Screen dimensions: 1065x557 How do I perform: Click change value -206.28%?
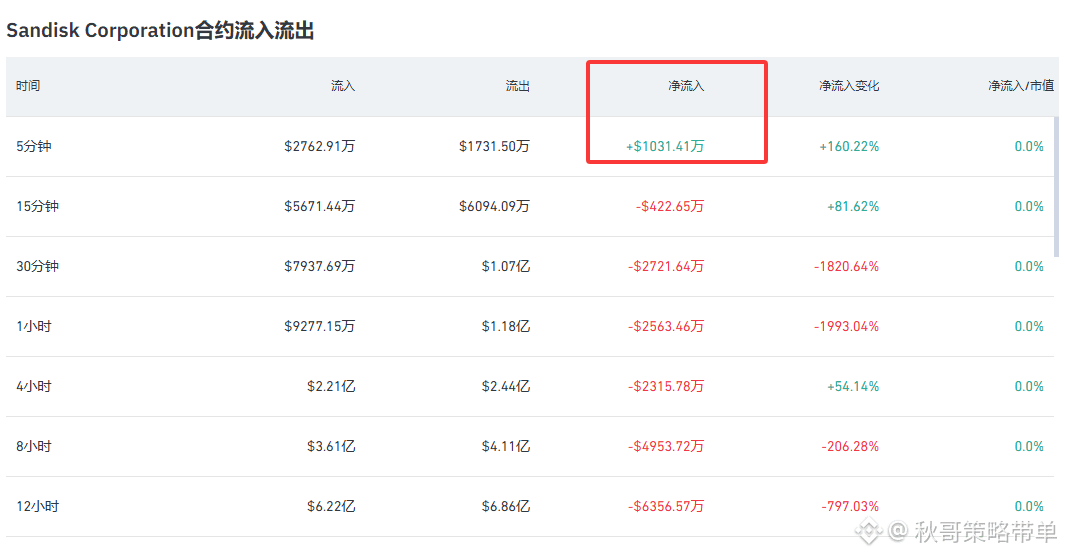(x=850, y=446)
